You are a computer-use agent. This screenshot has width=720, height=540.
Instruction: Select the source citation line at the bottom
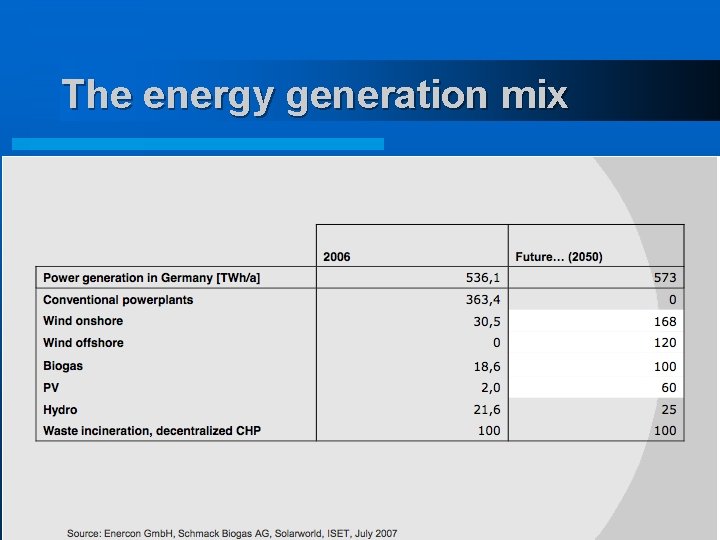232,534
